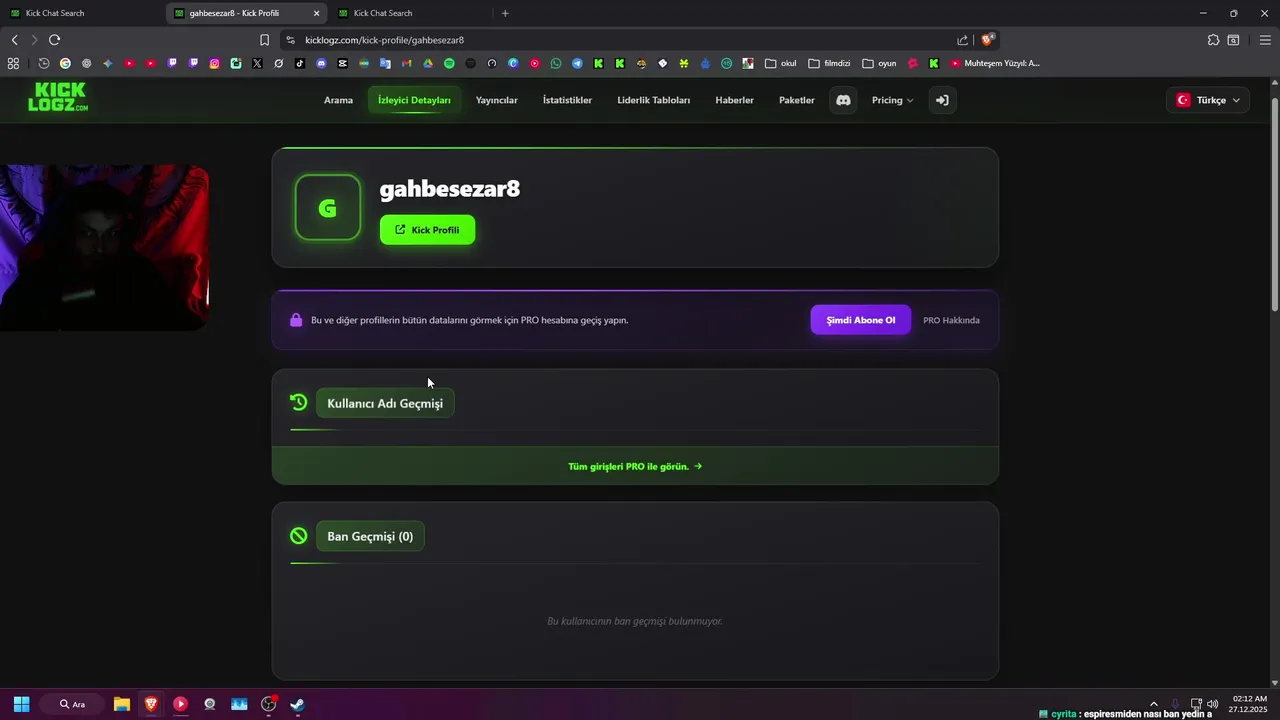Open the 'oyun' bookmarks folder

click(879, 63)
